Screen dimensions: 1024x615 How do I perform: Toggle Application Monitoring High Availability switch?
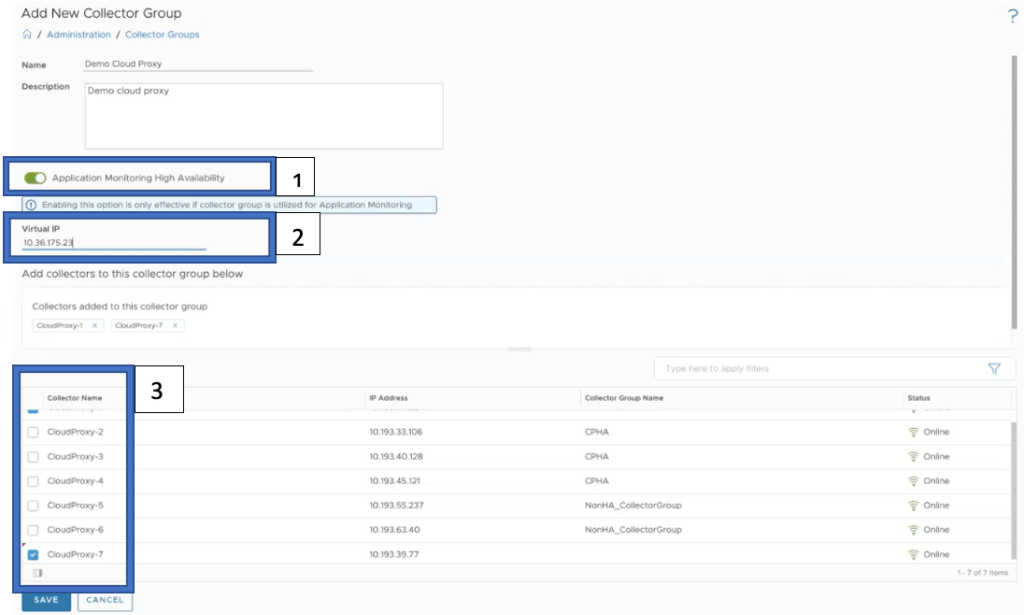click(36, 178)
